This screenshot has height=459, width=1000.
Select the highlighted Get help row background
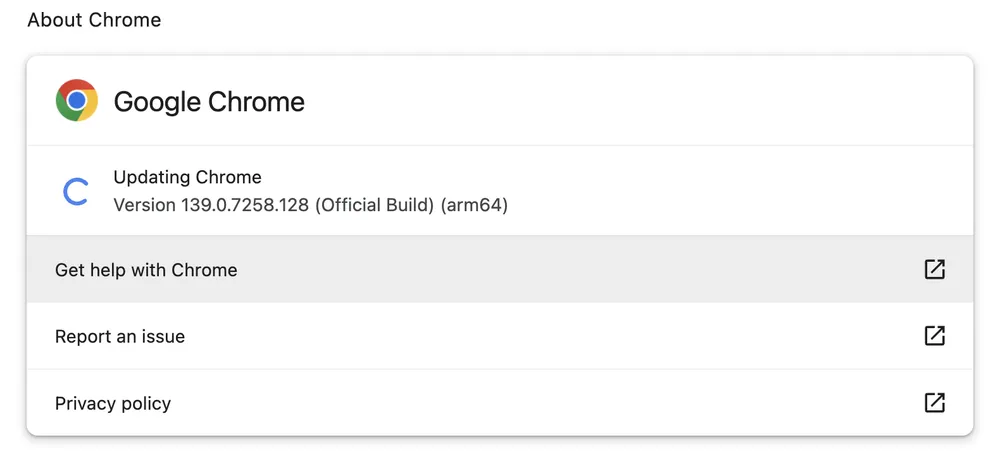point(500,269)
